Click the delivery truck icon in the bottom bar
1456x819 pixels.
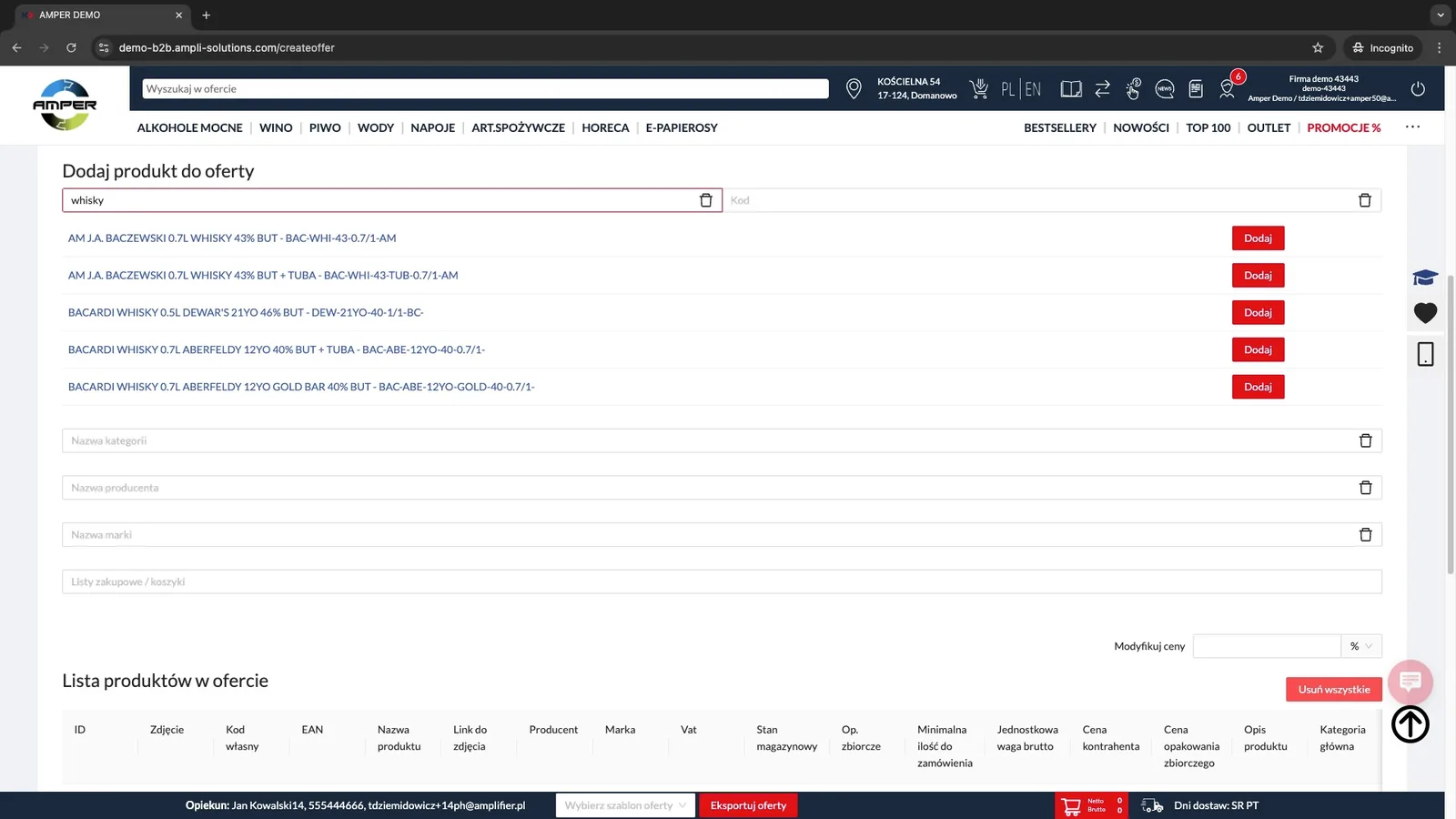point(1152,805)
